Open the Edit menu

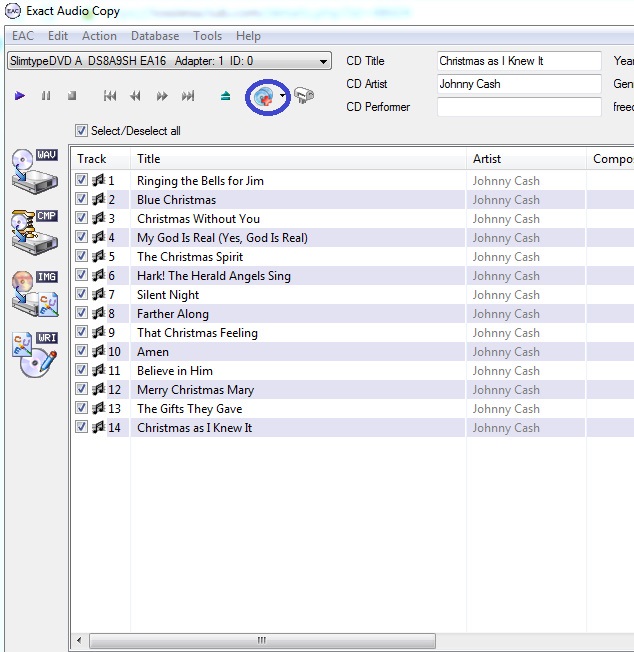[58, 36]
